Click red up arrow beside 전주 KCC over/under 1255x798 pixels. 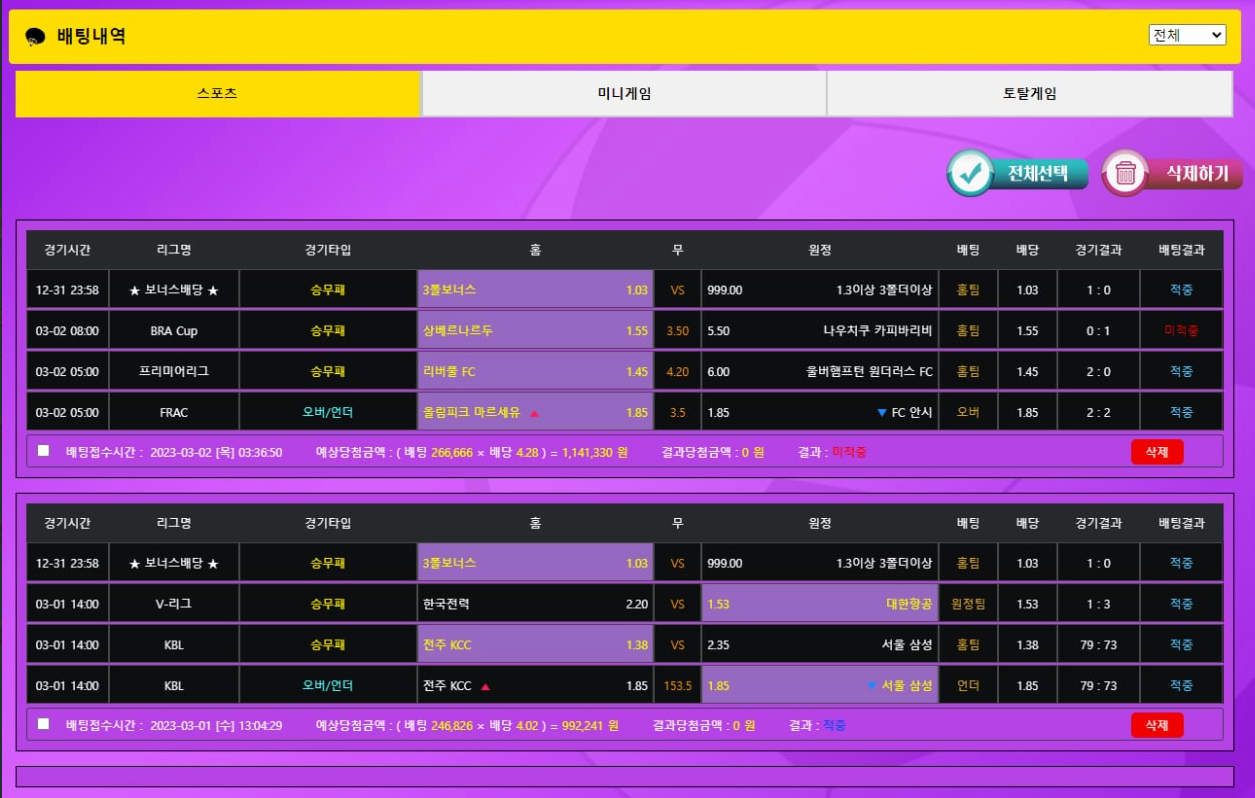click(485, 687)
